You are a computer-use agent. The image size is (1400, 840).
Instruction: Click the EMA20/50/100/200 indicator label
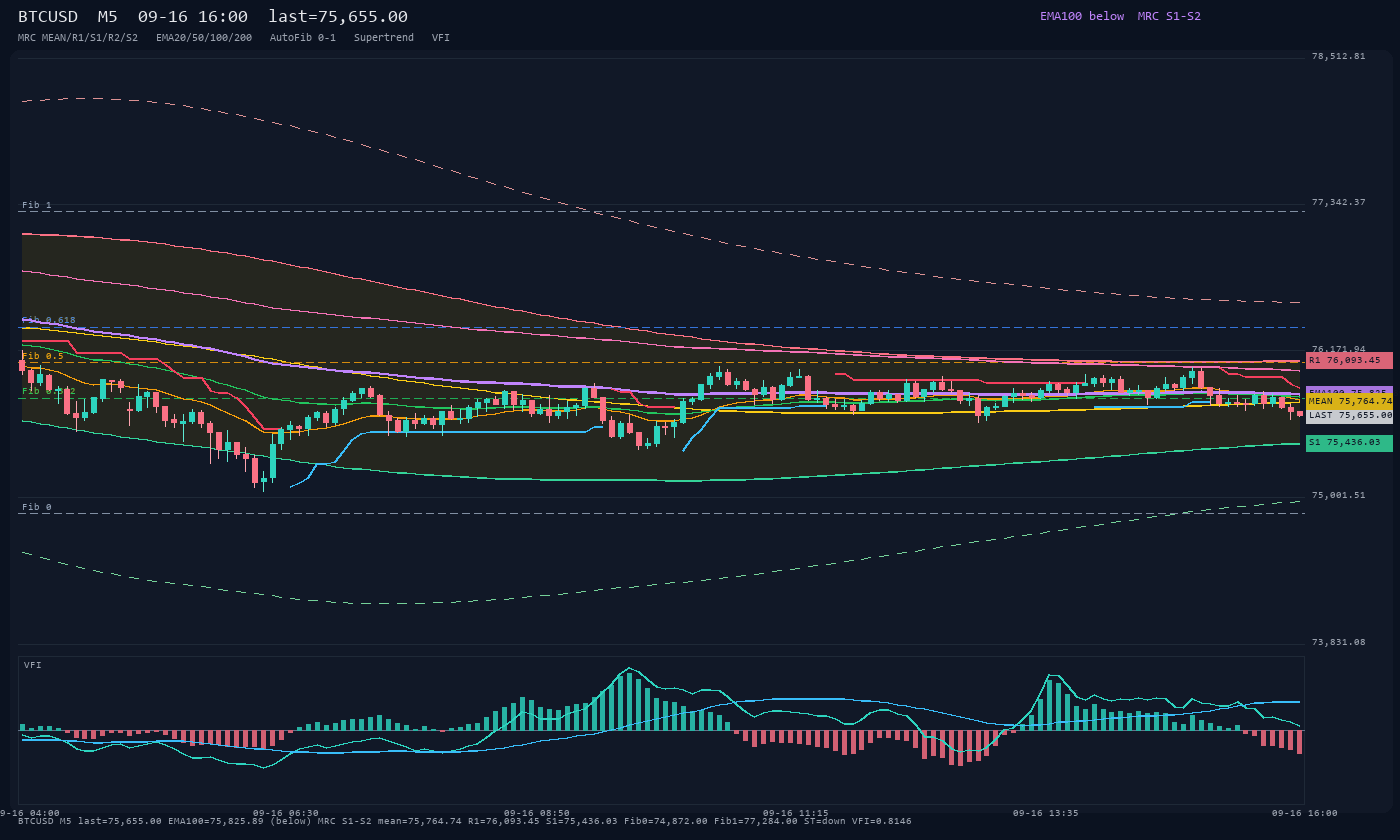[x=204, y=37]
